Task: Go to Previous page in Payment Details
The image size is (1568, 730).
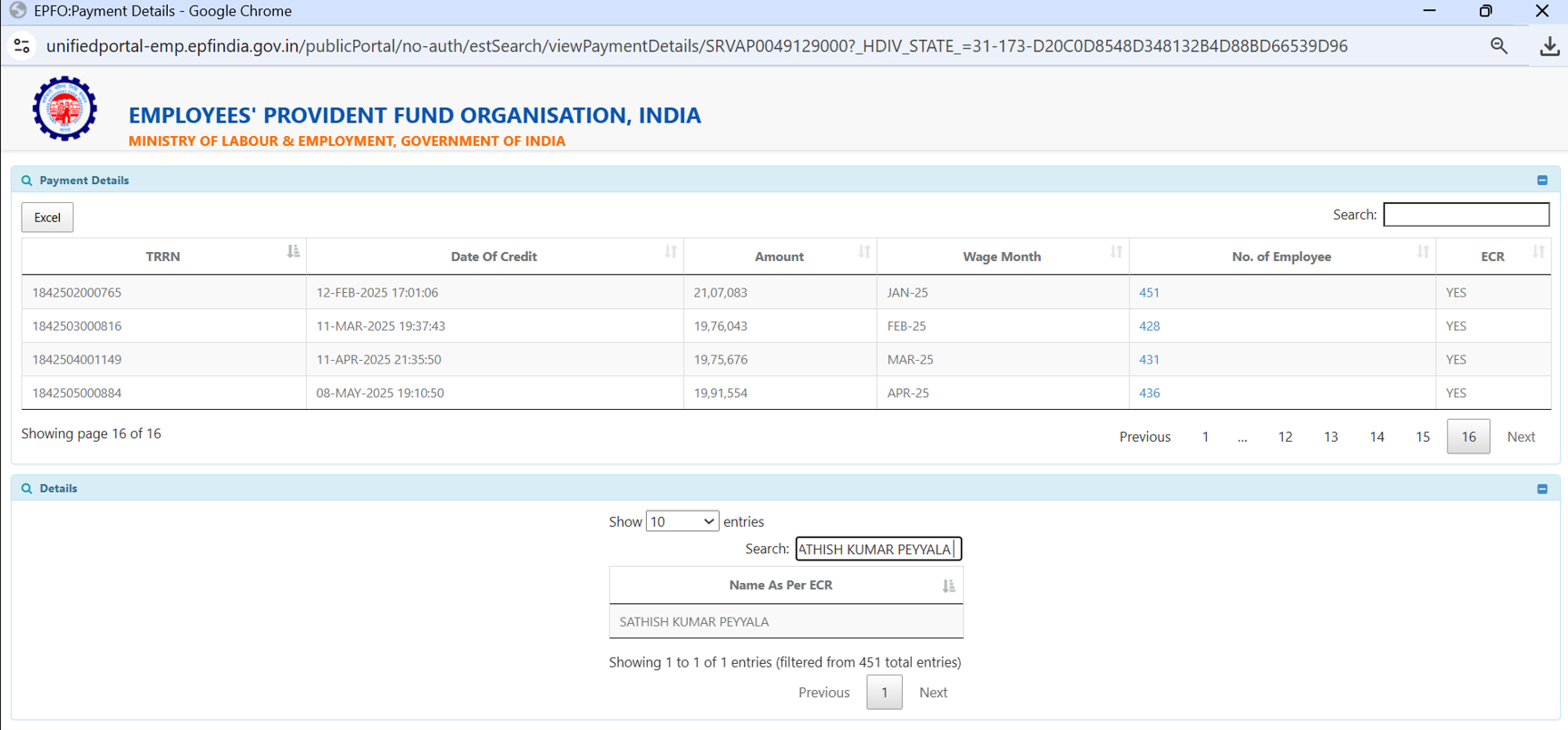Action: pos(1144,437)
